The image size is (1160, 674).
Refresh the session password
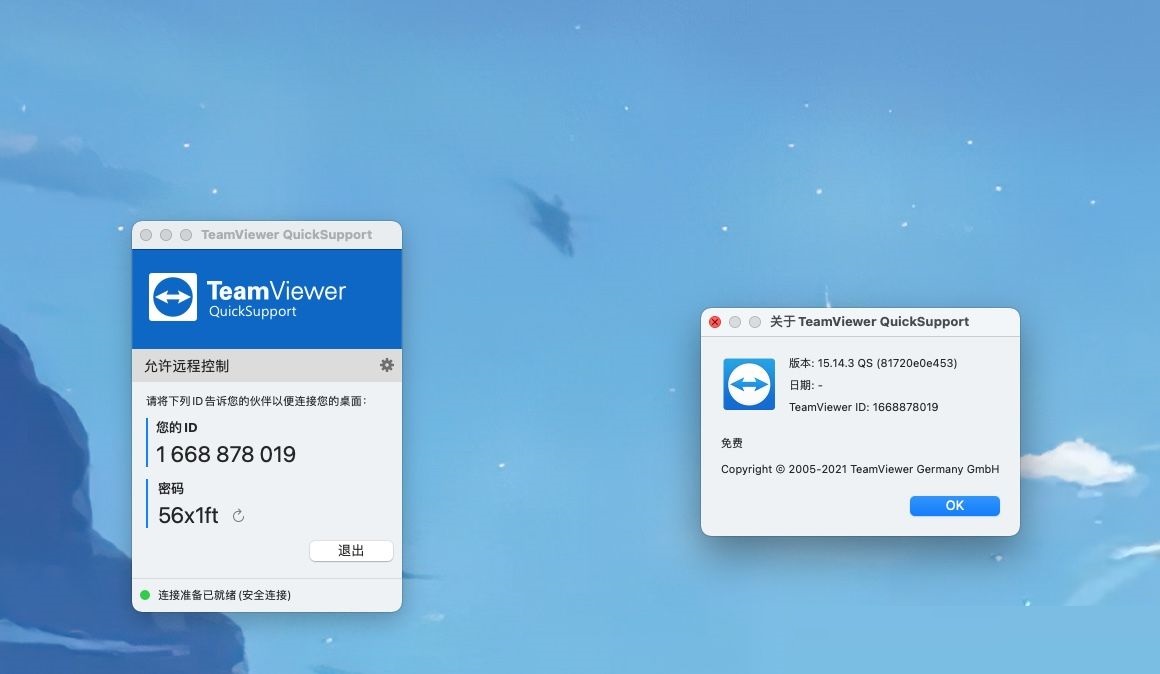(237, 516)
